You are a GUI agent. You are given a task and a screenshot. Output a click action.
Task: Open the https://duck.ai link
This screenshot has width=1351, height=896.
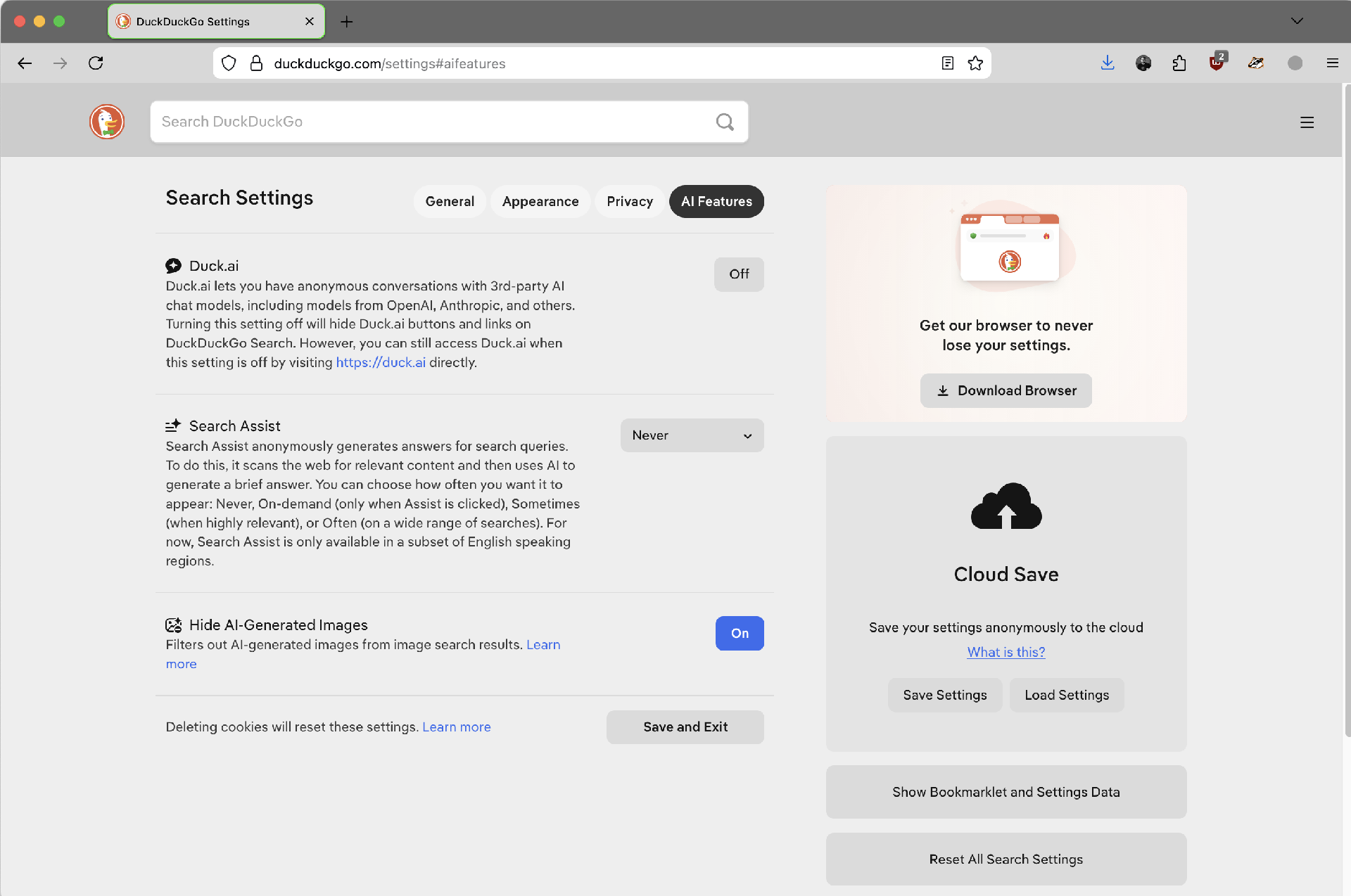pos(381,362)
